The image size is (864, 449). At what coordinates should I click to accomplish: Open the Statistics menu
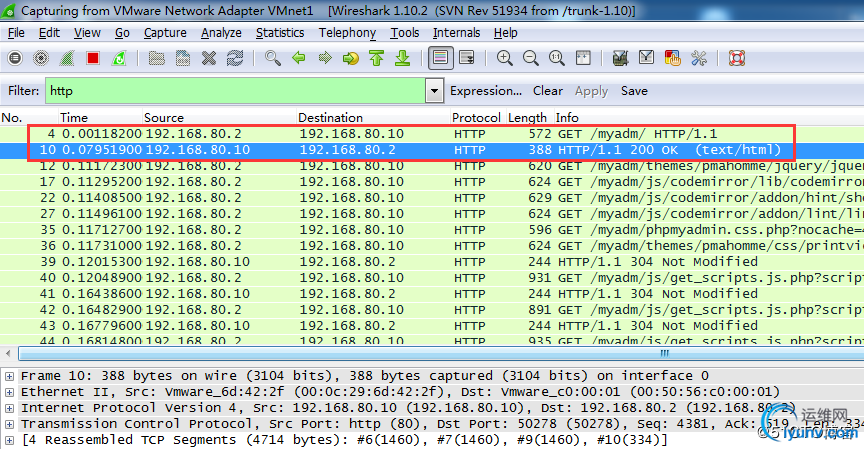tap(280, 33)
